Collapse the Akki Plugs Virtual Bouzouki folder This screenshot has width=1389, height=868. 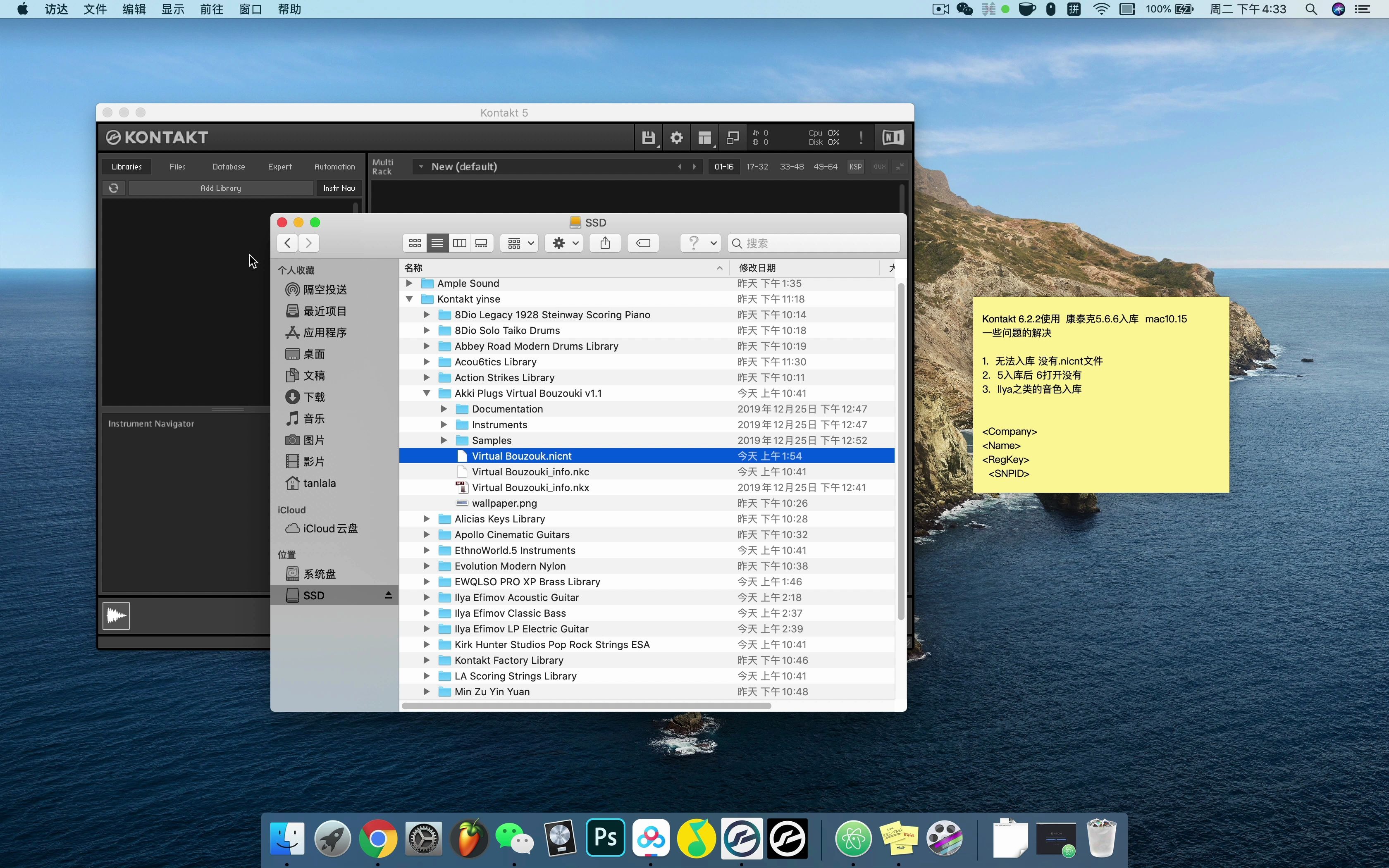427,393
